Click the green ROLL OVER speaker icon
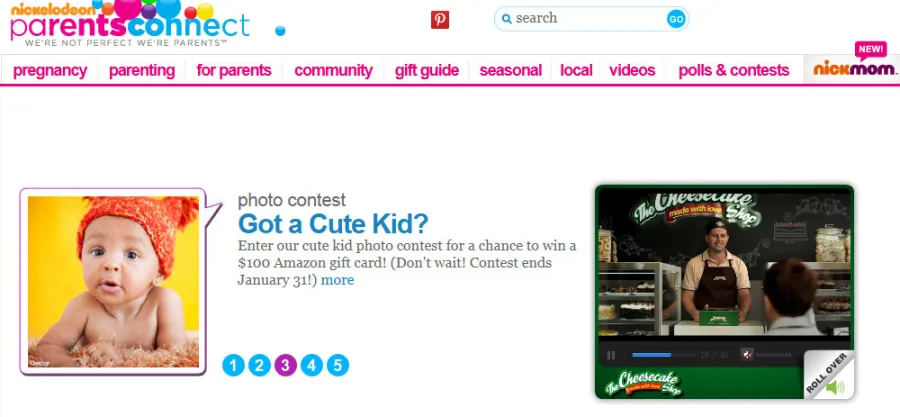The image size is (900, 417). pyautogui.click(x=835, y=387)
